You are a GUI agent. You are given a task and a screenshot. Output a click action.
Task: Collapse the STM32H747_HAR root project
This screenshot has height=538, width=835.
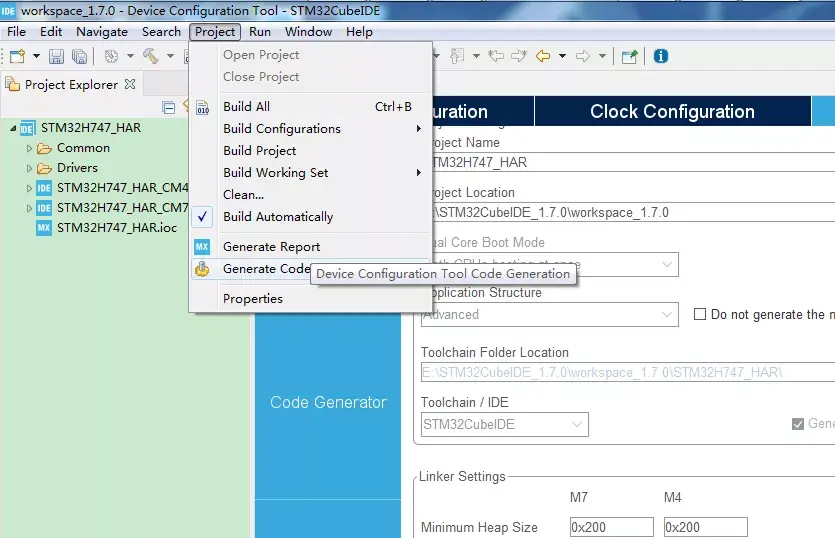pos(13,128)
